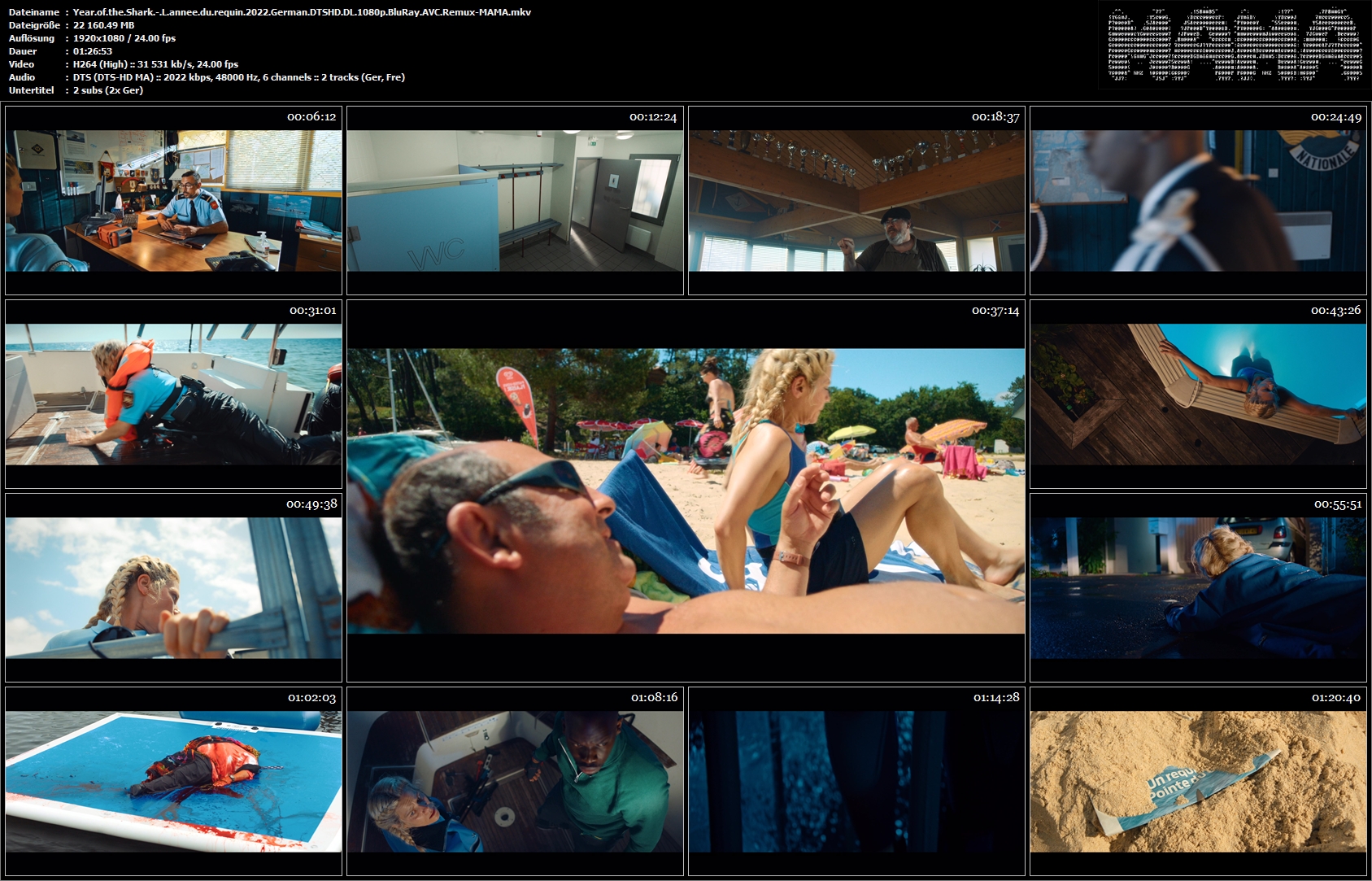This screenshot has height=881, width=1372.
Task: Click the resolution '1920x1080 / 24.00 fps'
Action: click(124, 38)
